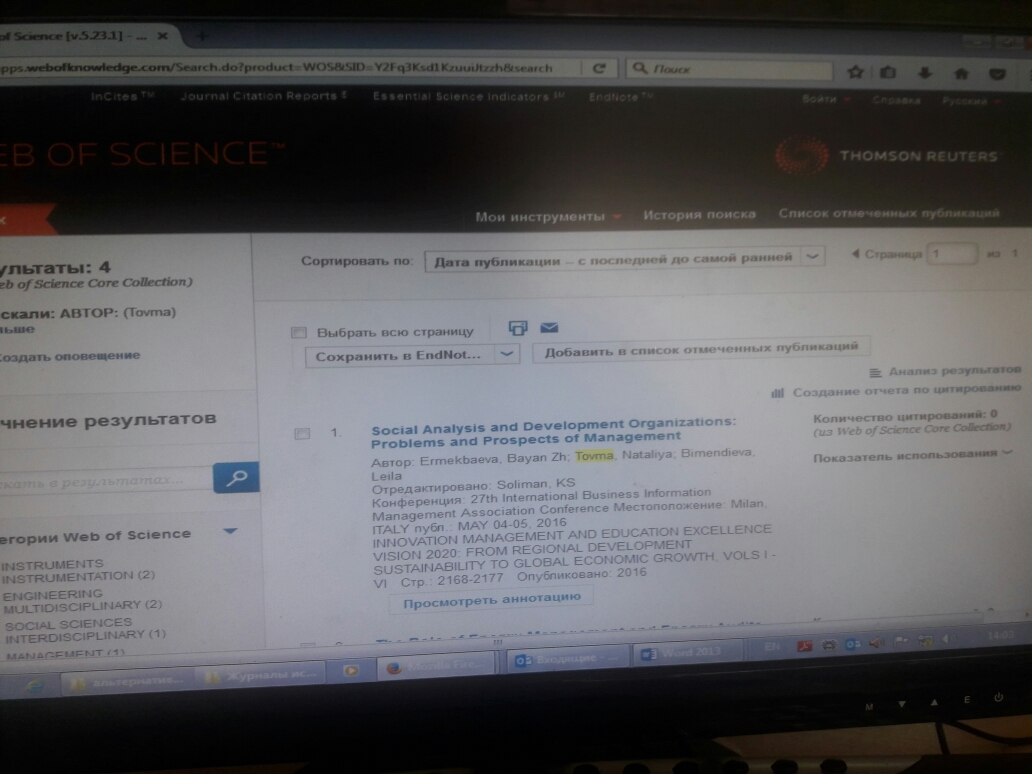The width and height of the screenshot is (1032, 774).
Task: Click the print icon above results
Action: point(517,328)
